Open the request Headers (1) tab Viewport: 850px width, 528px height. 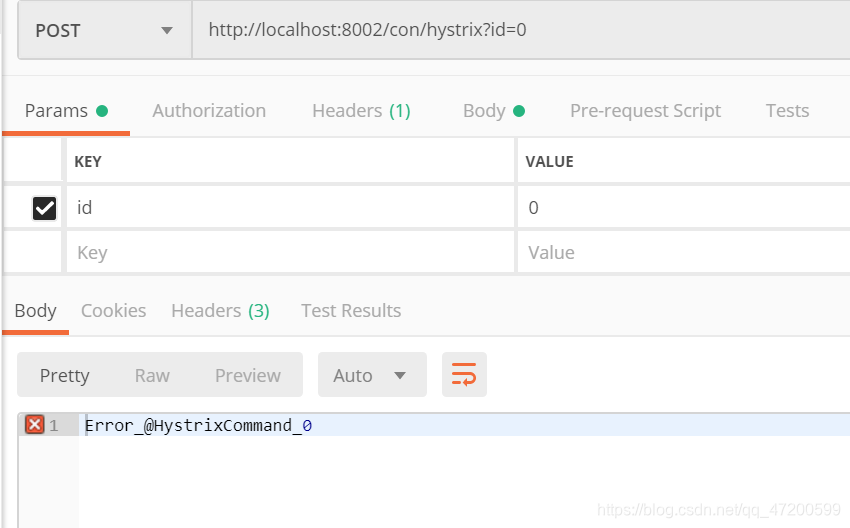point(362,111)
